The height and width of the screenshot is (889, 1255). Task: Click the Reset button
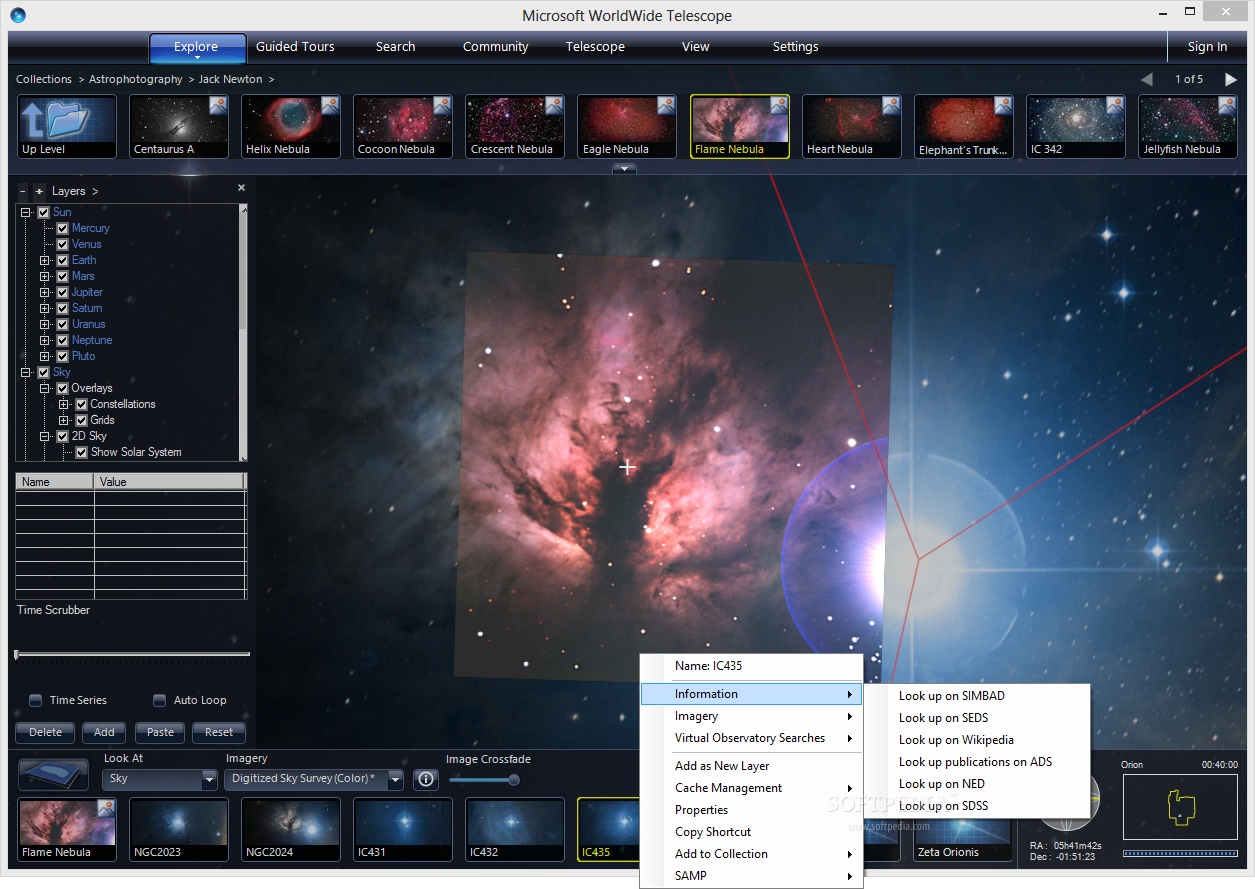(219, 732)
